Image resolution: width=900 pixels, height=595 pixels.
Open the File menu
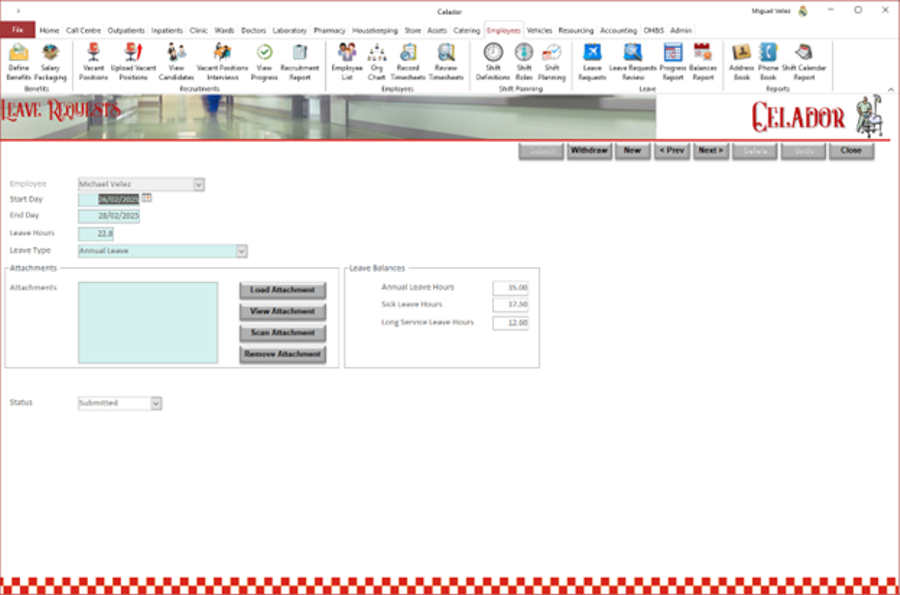tap(17, 30)
